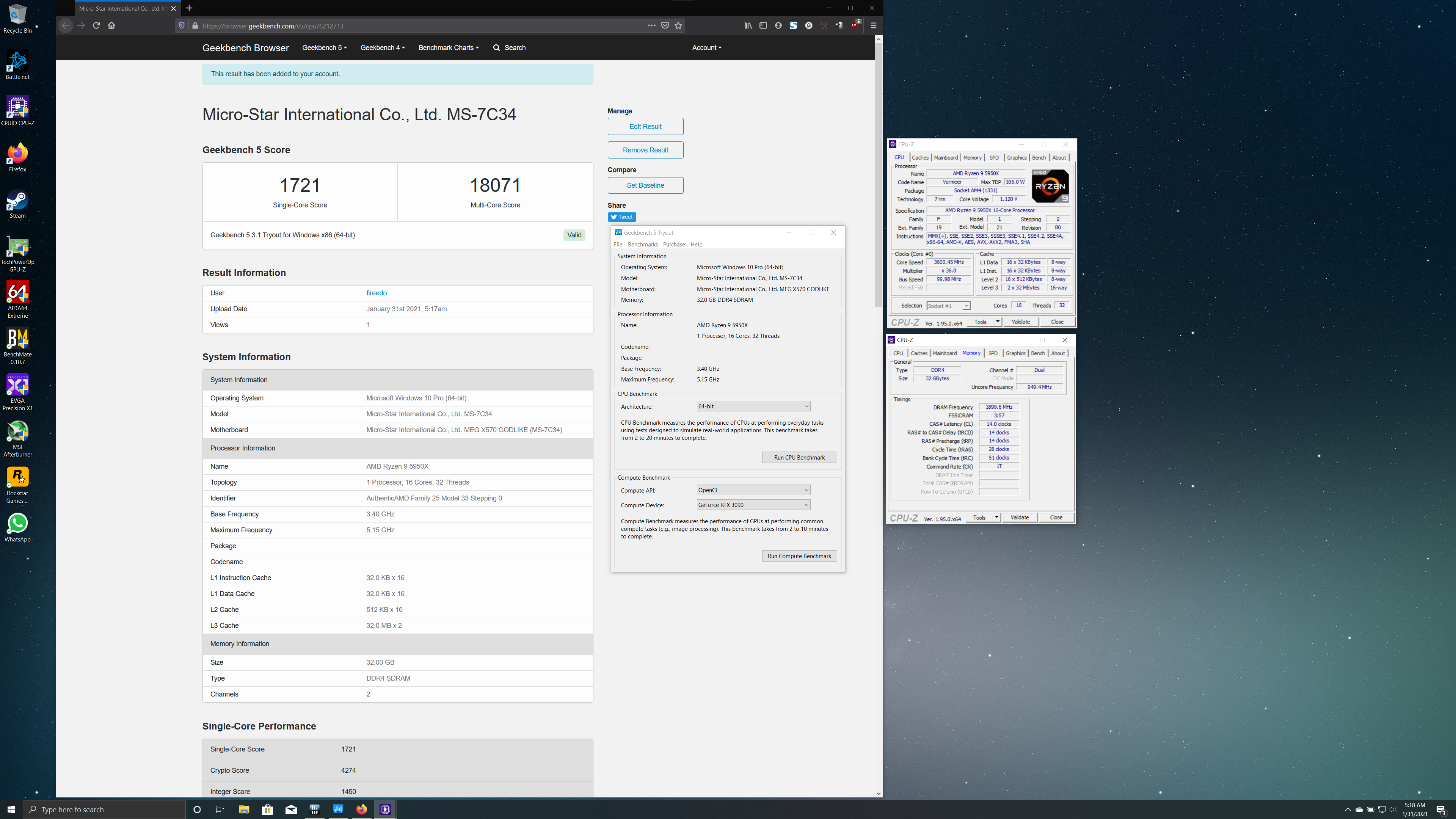Open Task View in taskbar
The height and width of the screenshot is (819, 1456).
point(220,810)
